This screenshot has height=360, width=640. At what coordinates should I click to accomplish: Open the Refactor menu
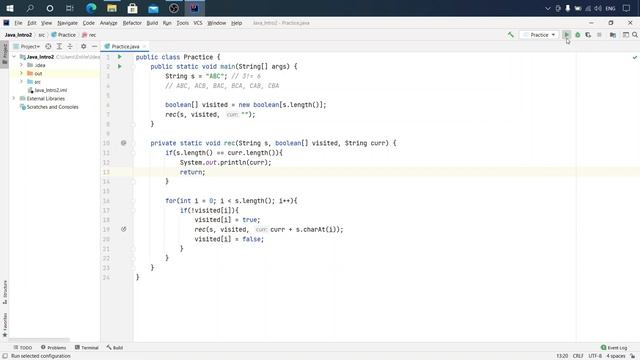pos(132,23)
